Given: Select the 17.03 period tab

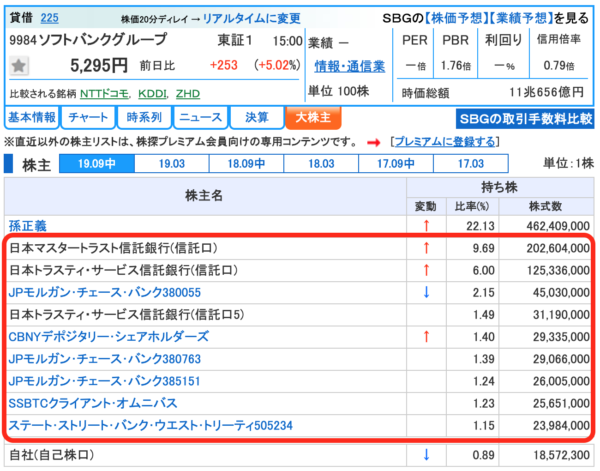Looking at the screenshot, I should [471, 164].
